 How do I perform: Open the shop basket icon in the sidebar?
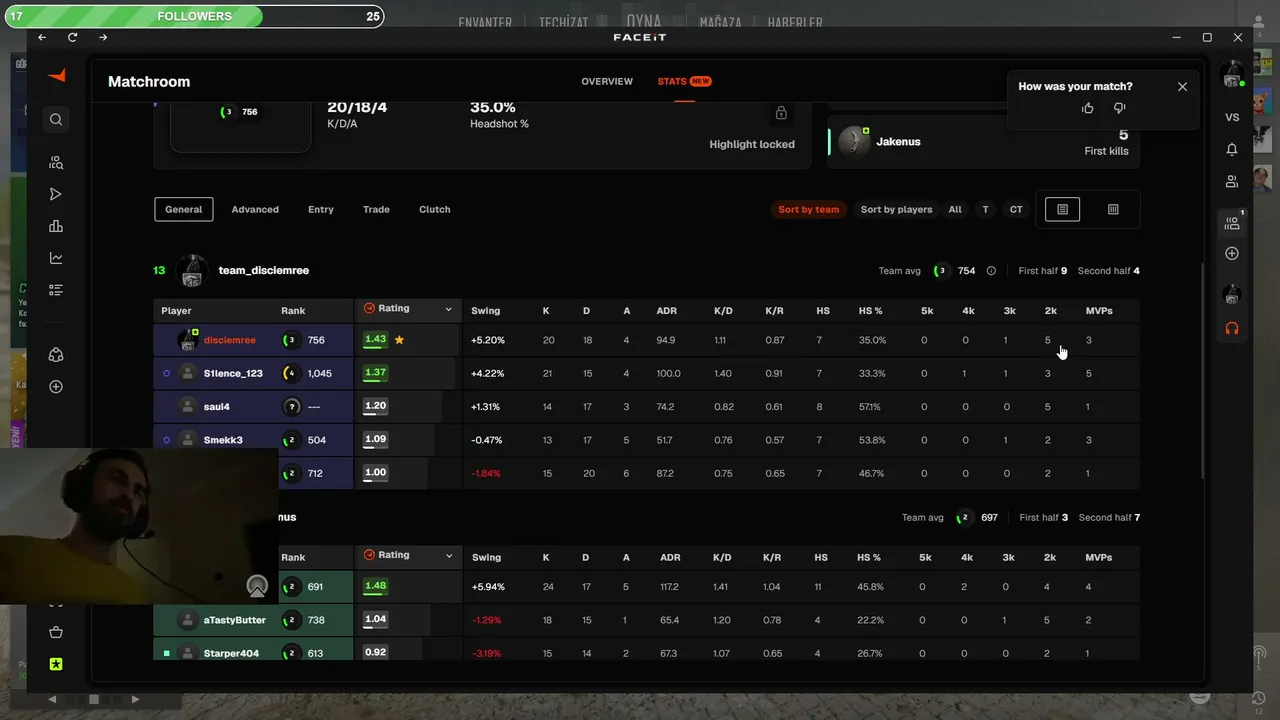click(x=56, y=632)
